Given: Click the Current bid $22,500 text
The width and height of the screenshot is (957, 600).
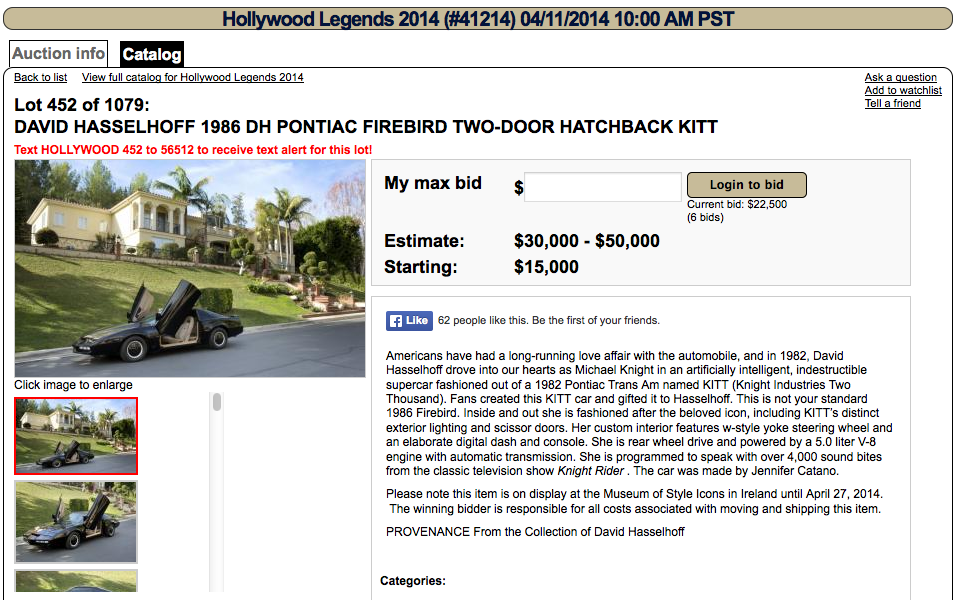Looking at the screenshot, I should 736,204.
